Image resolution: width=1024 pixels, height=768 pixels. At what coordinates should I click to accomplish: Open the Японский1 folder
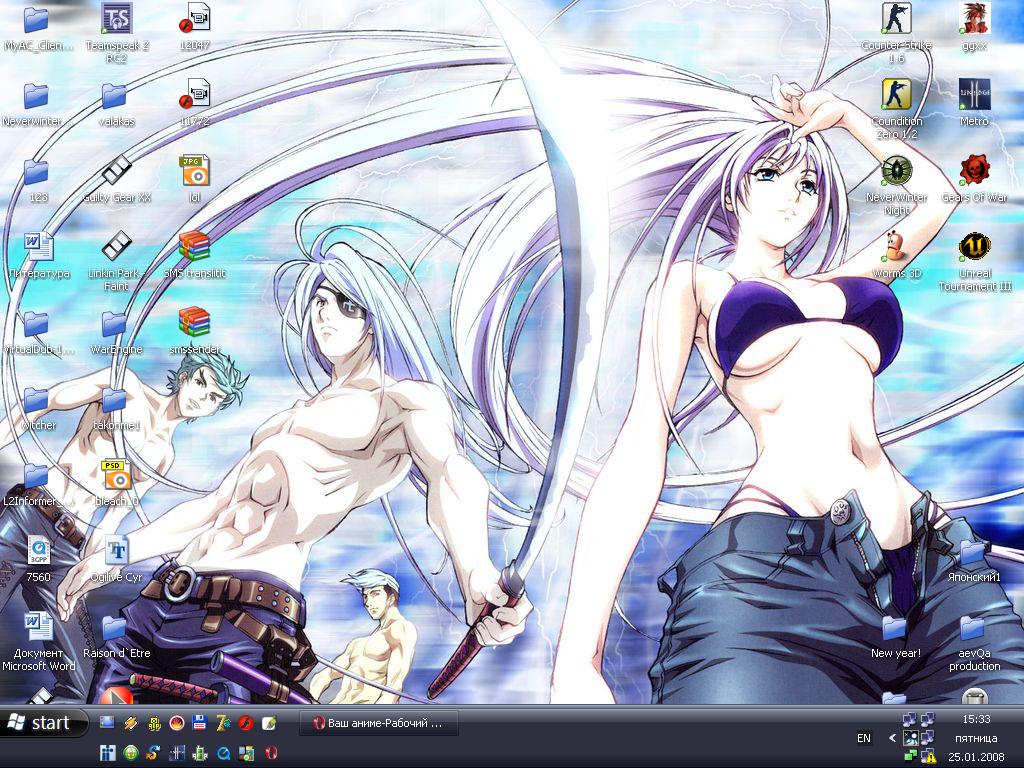point(974,560)
